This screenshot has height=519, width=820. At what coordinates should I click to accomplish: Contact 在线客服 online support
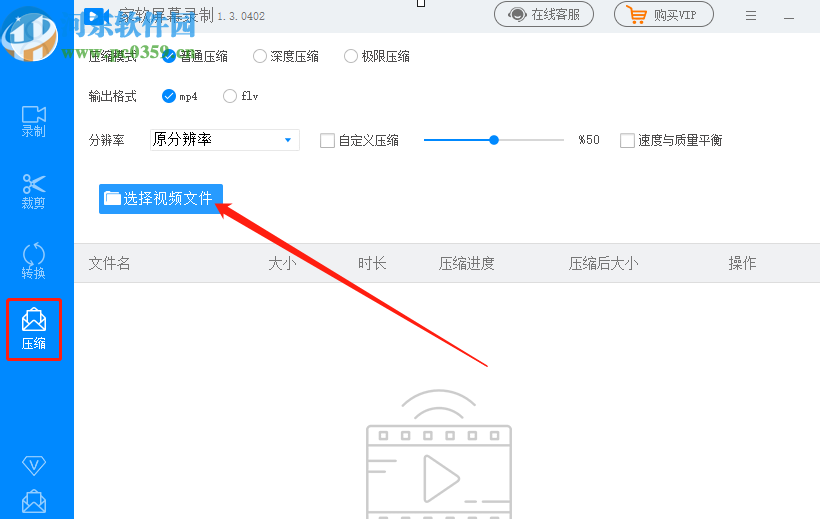544,14
